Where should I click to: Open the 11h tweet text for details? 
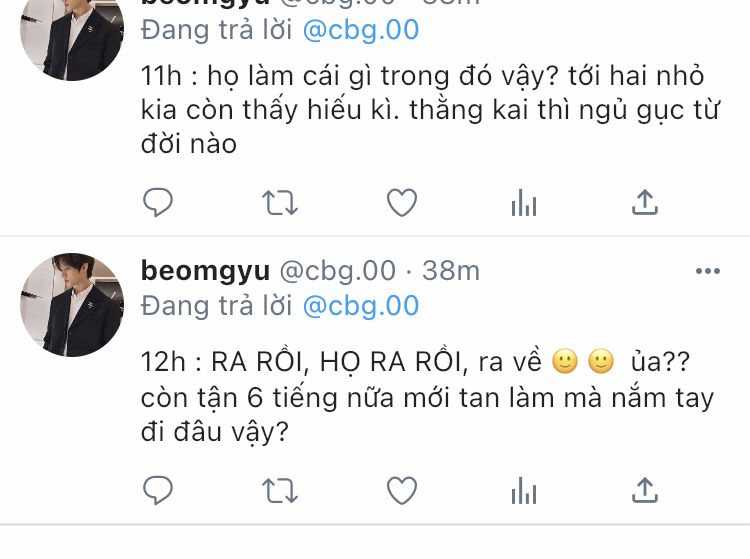(x=430, y=110)
